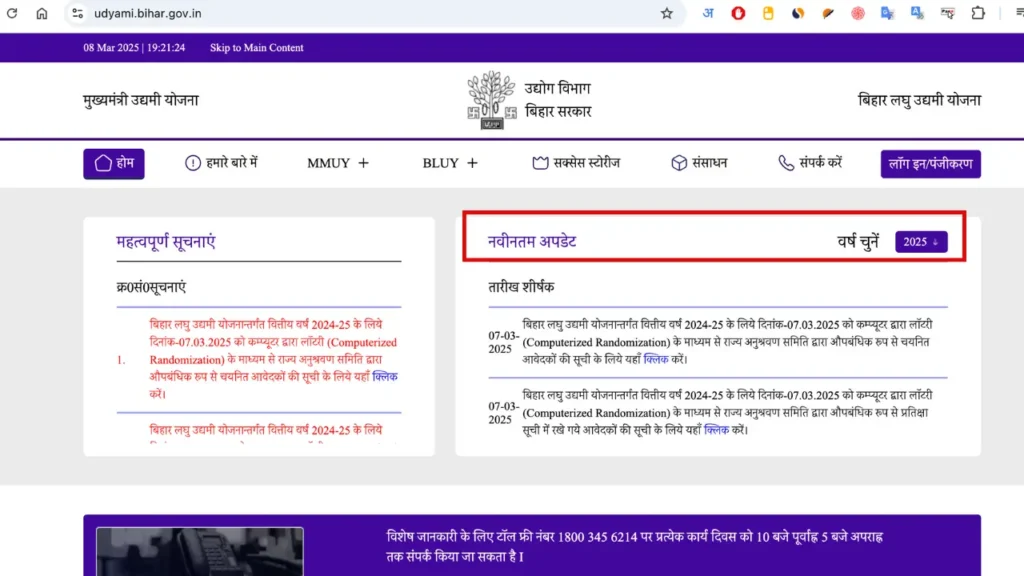
Task: Open the सक्सेस स्टोरीज menu item
Action: pyautogui.click(x=576, y=163)
